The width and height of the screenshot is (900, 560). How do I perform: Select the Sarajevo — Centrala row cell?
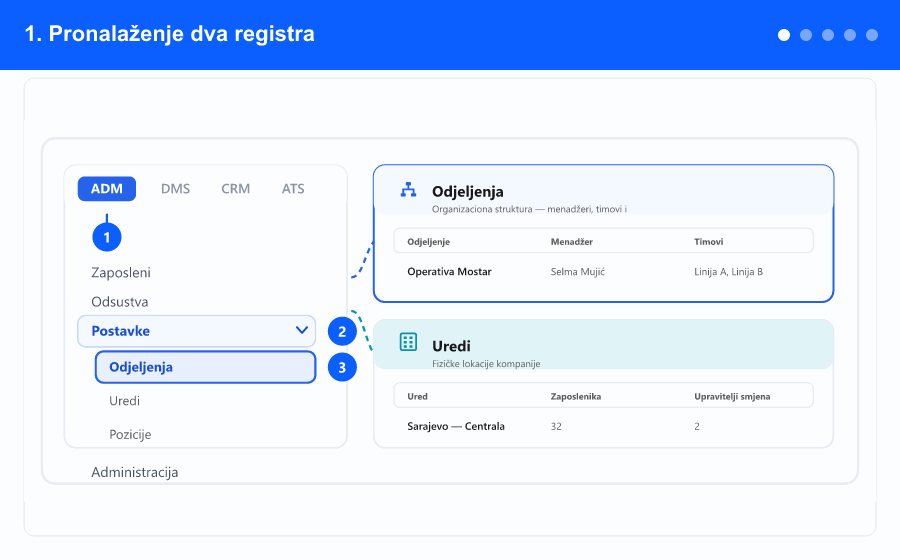(456, 426)
